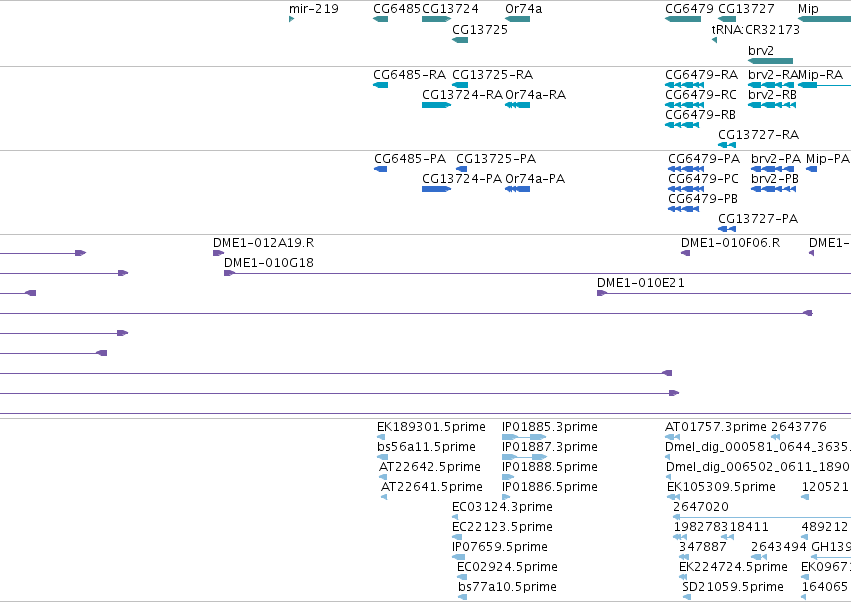Select the brv2-RA label
This screenshot has width=851, height=602.
tap(773, 74)
